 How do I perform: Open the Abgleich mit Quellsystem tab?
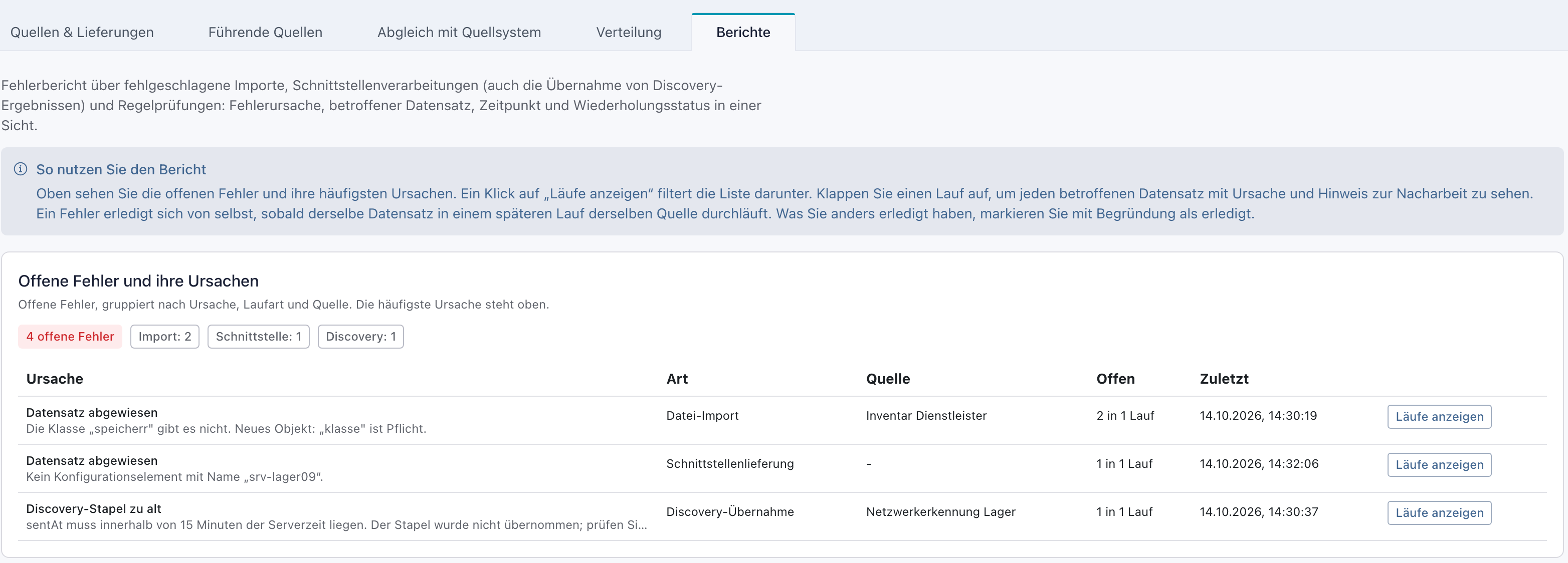click(459, 32)
